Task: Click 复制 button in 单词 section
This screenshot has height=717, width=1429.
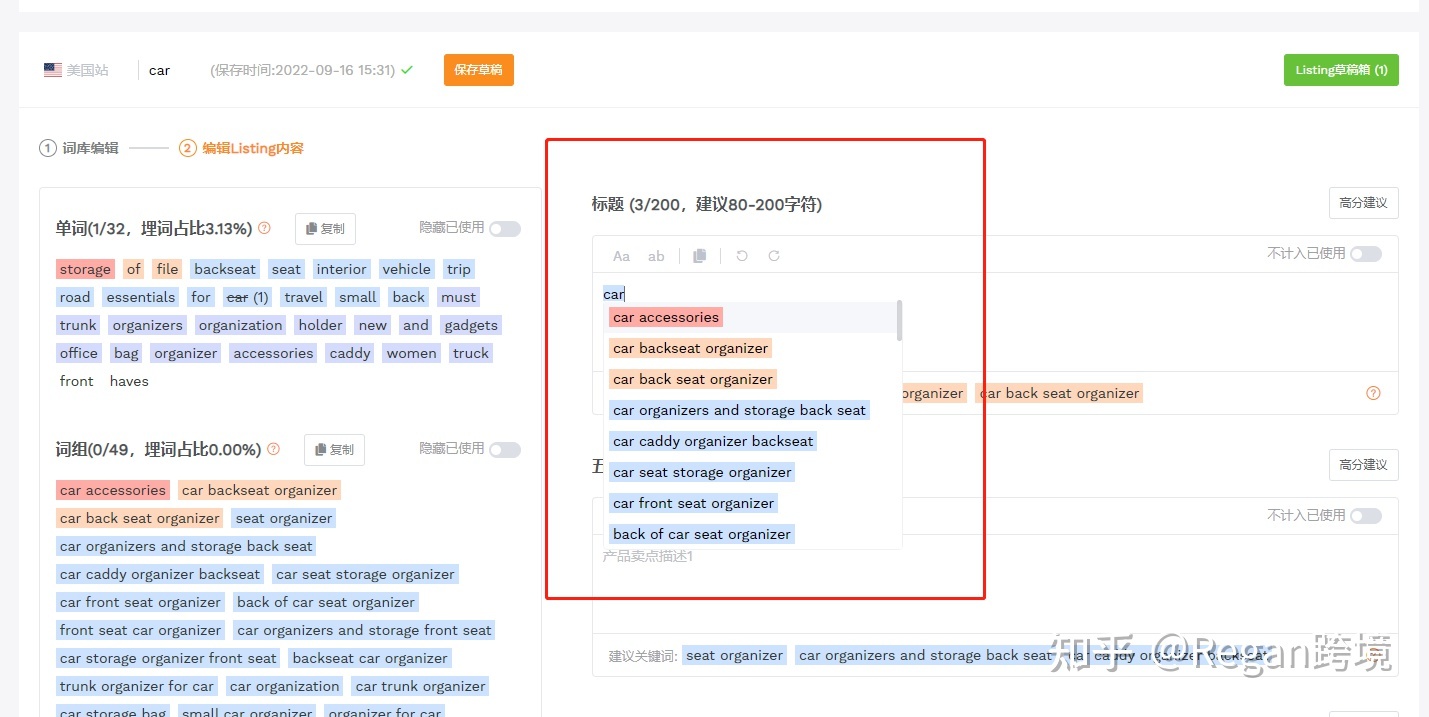Action: click(325, 229)
